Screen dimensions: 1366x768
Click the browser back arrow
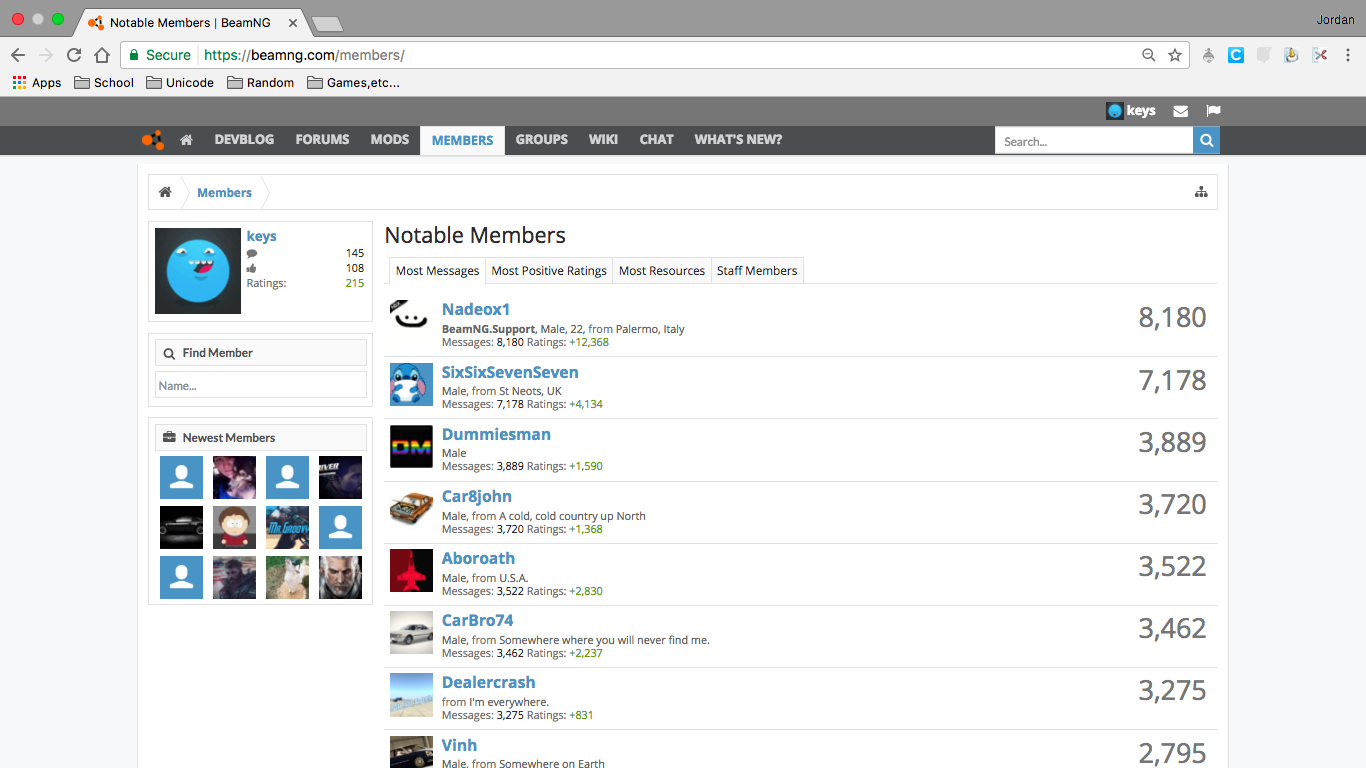pos(17,55)
